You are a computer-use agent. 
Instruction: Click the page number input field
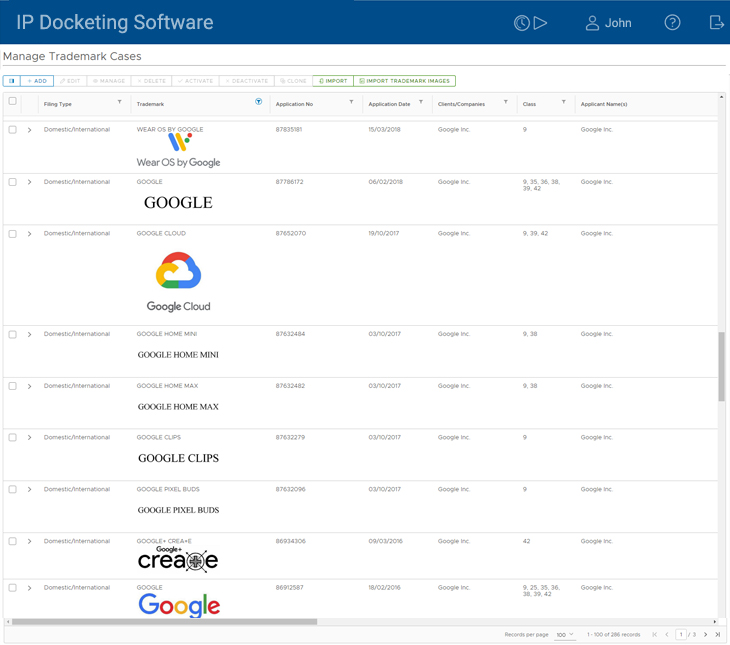(681, 635)
